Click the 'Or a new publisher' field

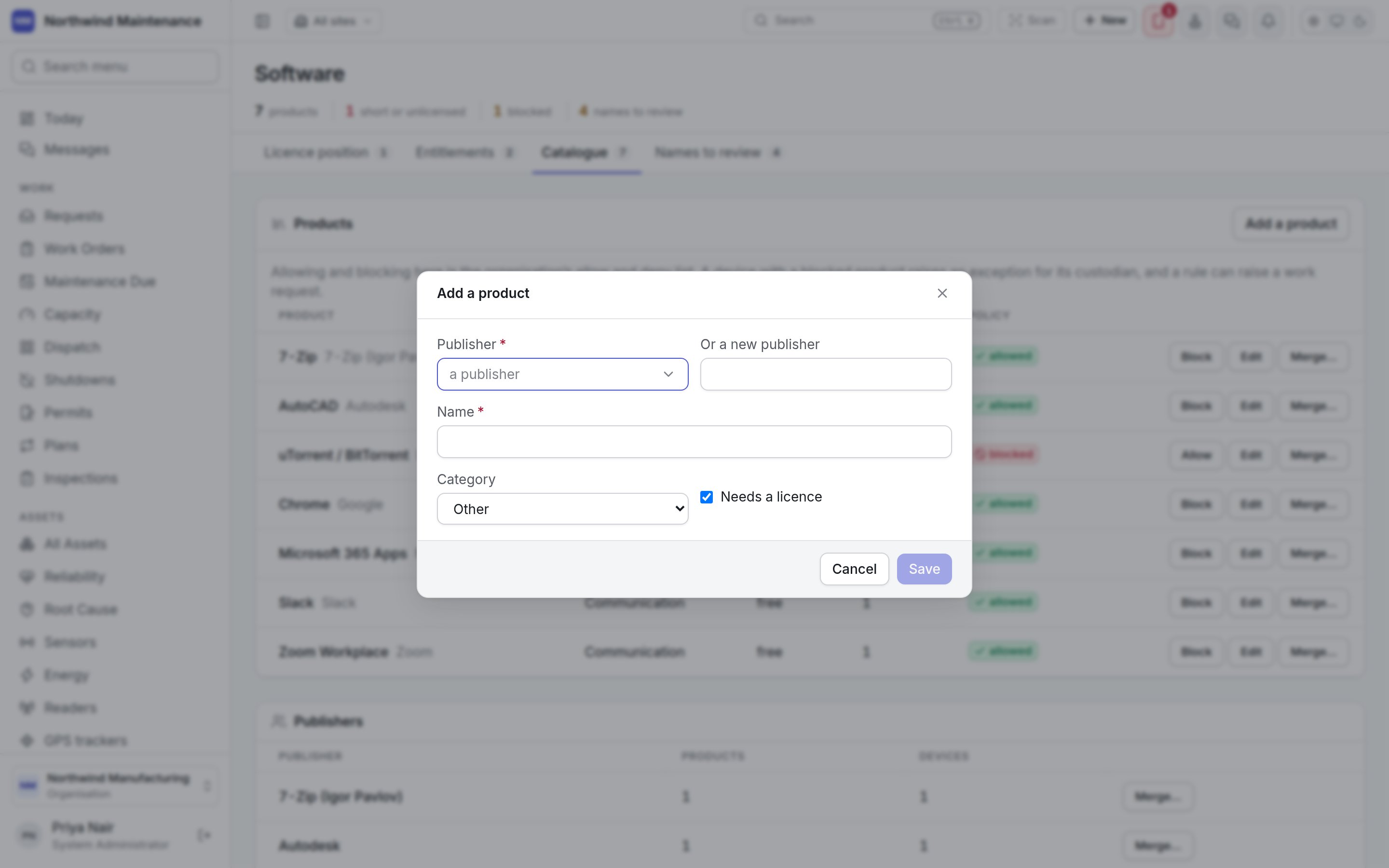point(826,374)
